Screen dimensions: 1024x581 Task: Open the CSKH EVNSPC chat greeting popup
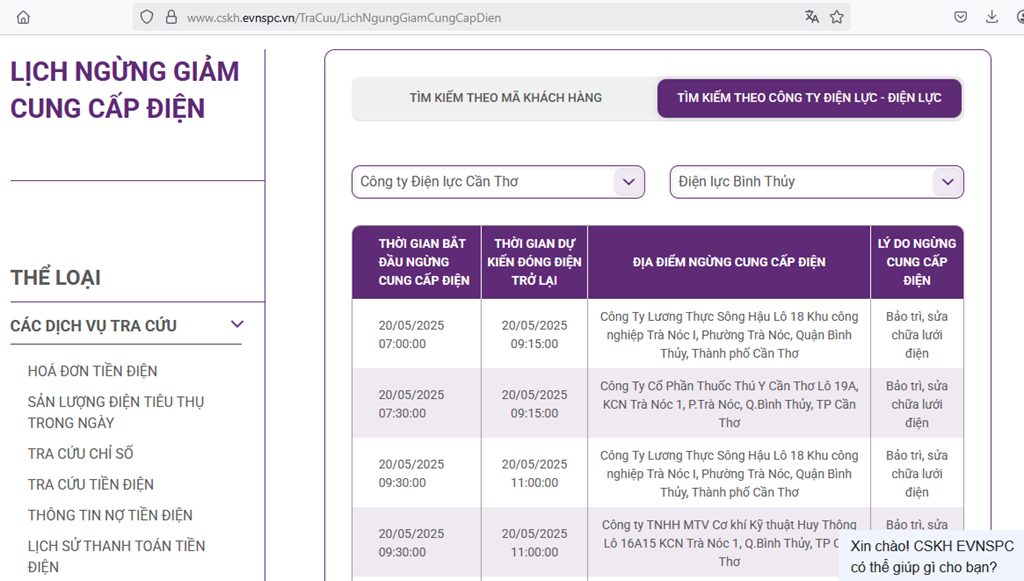(930, 556)
